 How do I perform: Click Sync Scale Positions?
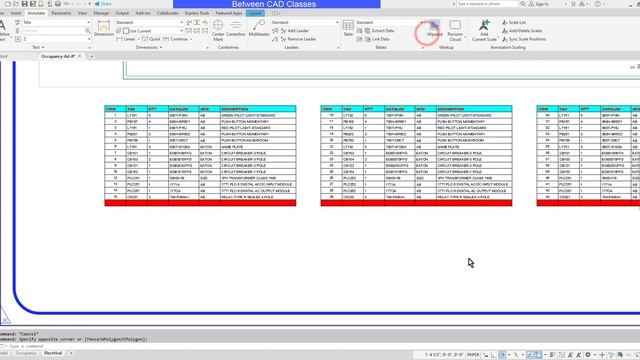click(524, 39)
